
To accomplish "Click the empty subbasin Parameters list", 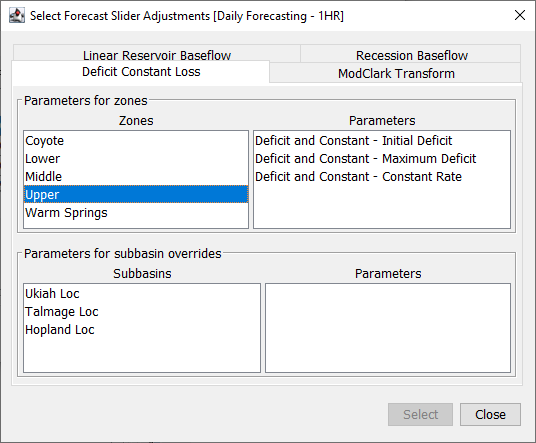I will coord(388,328).
